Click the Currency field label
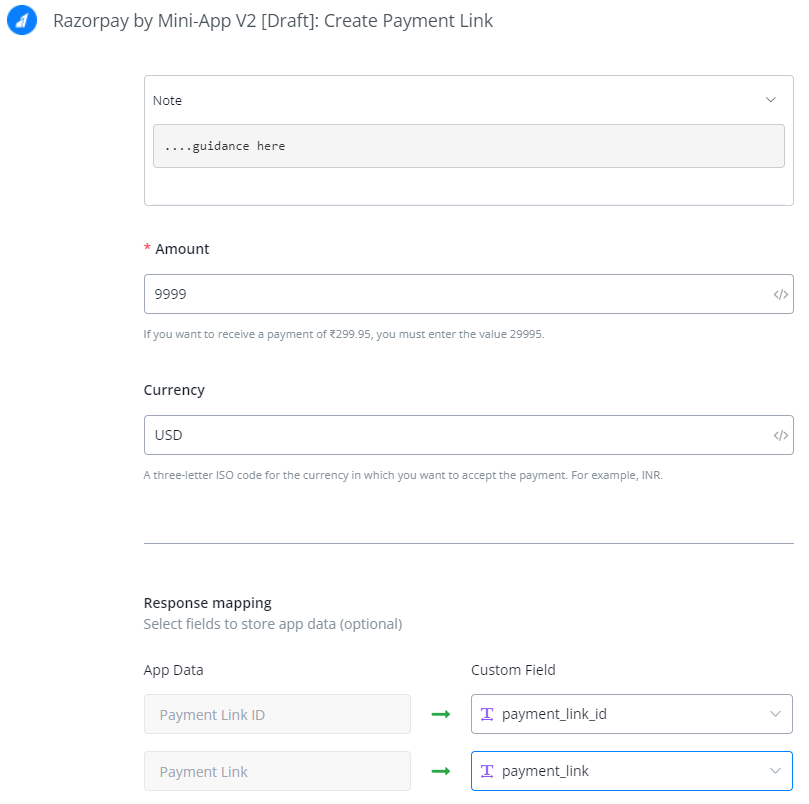This screenshot has width=809, height=804. pyautogui.click(x=174, y=390)
